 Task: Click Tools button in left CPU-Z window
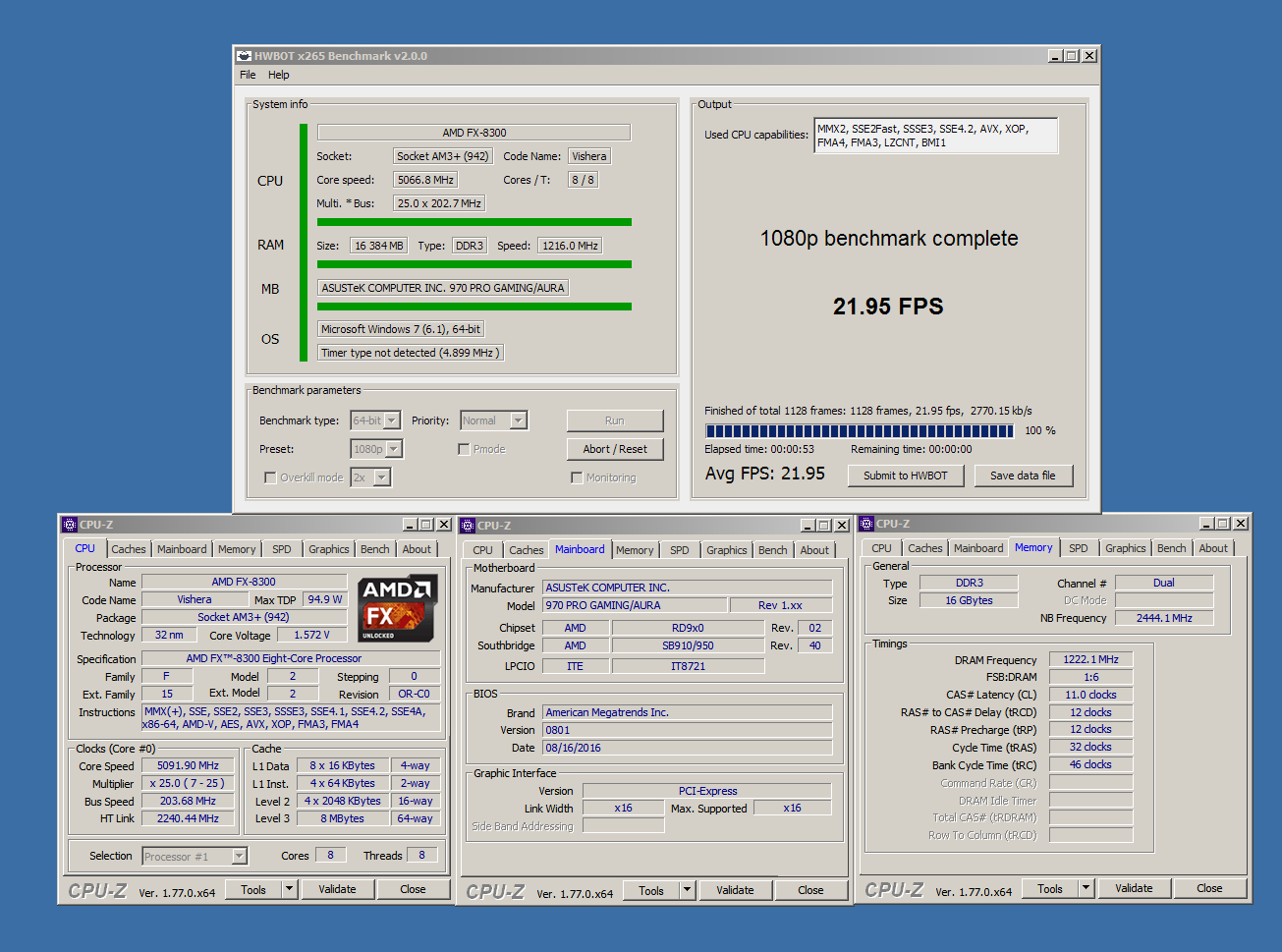[x=253, y=889]
